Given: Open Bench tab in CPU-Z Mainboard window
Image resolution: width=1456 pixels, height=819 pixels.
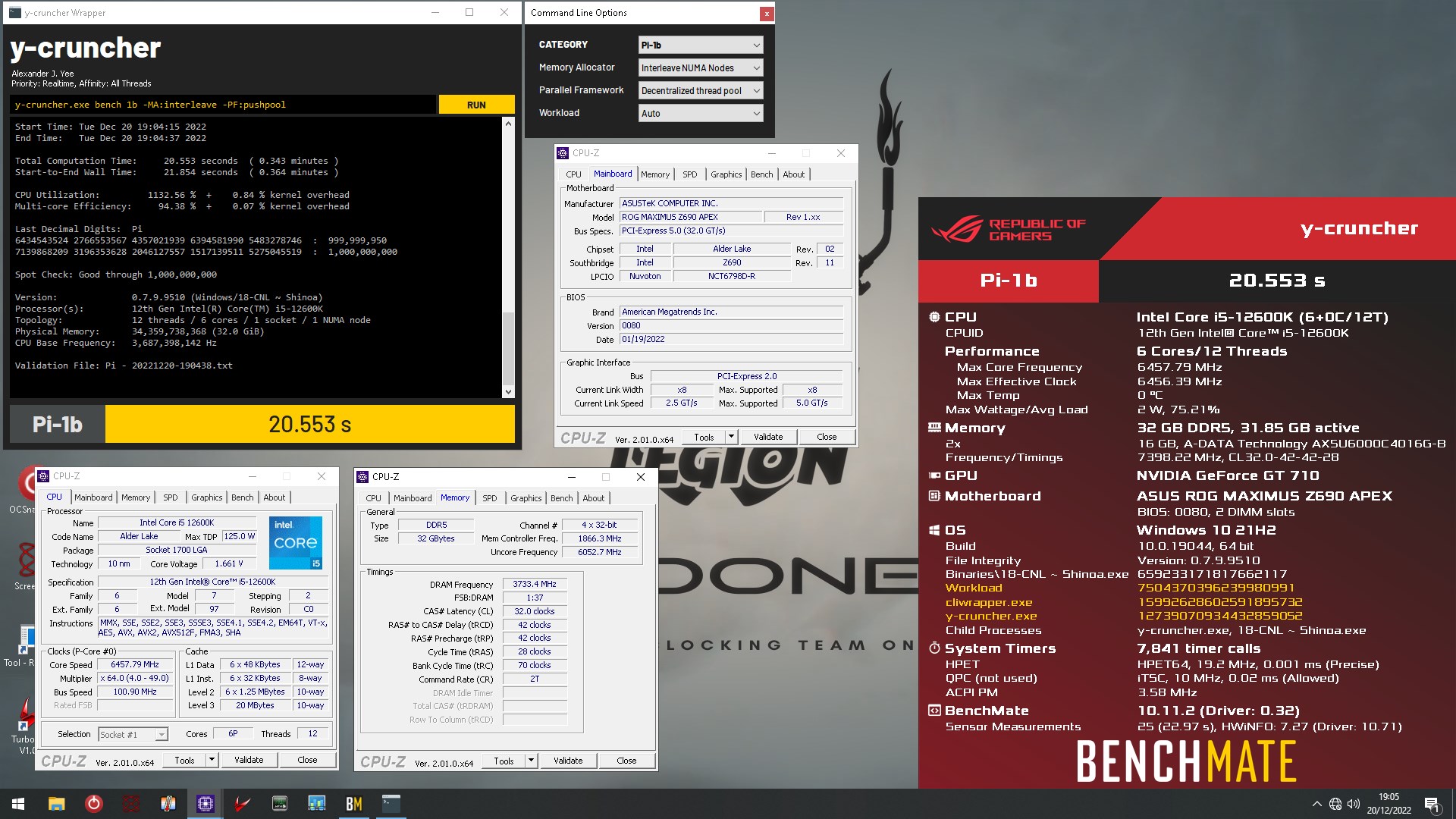Looking at the screenshot, I should pyautogui.click(x=761, y=174).
